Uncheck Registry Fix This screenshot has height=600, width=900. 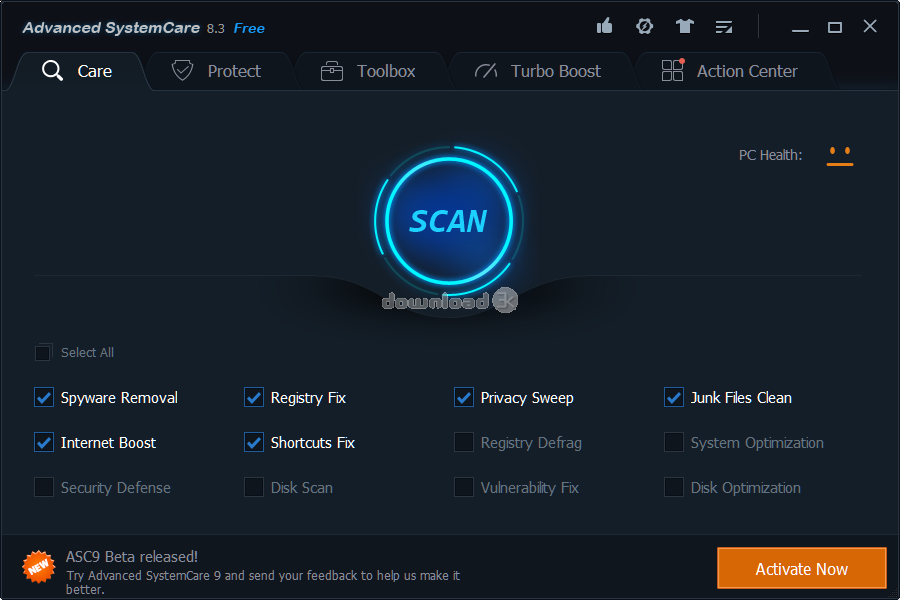coord(254,397)
